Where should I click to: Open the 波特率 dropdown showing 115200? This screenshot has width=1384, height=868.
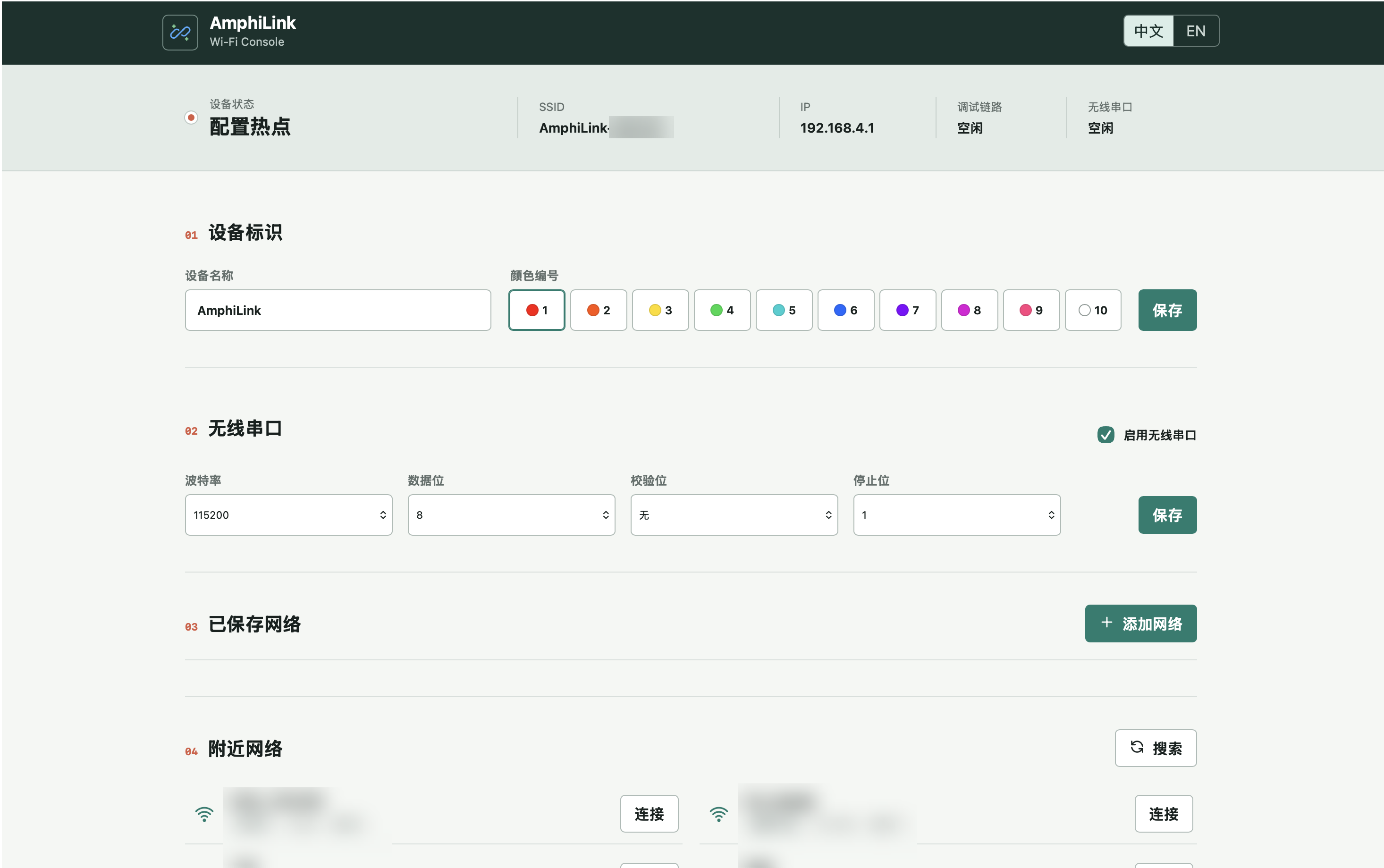click(x=289, y=515)
